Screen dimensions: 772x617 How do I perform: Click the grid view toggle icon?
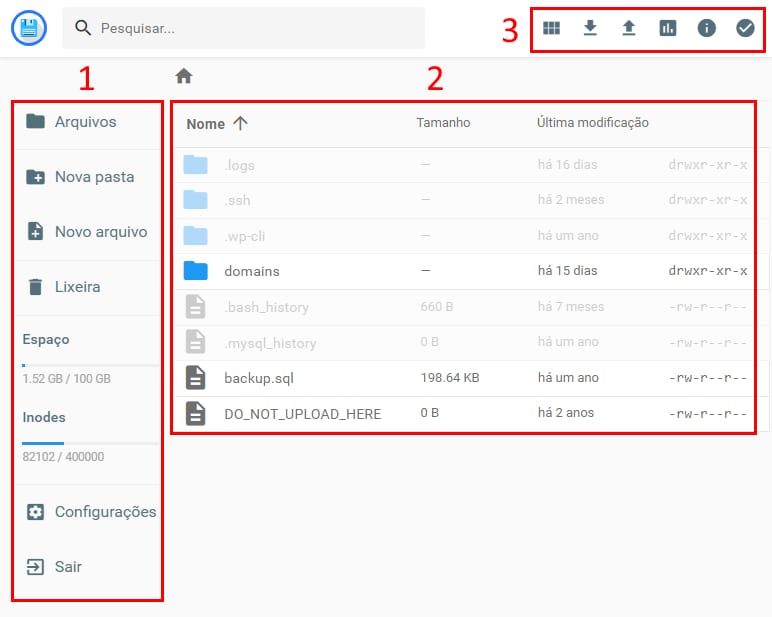pos(551,28)
